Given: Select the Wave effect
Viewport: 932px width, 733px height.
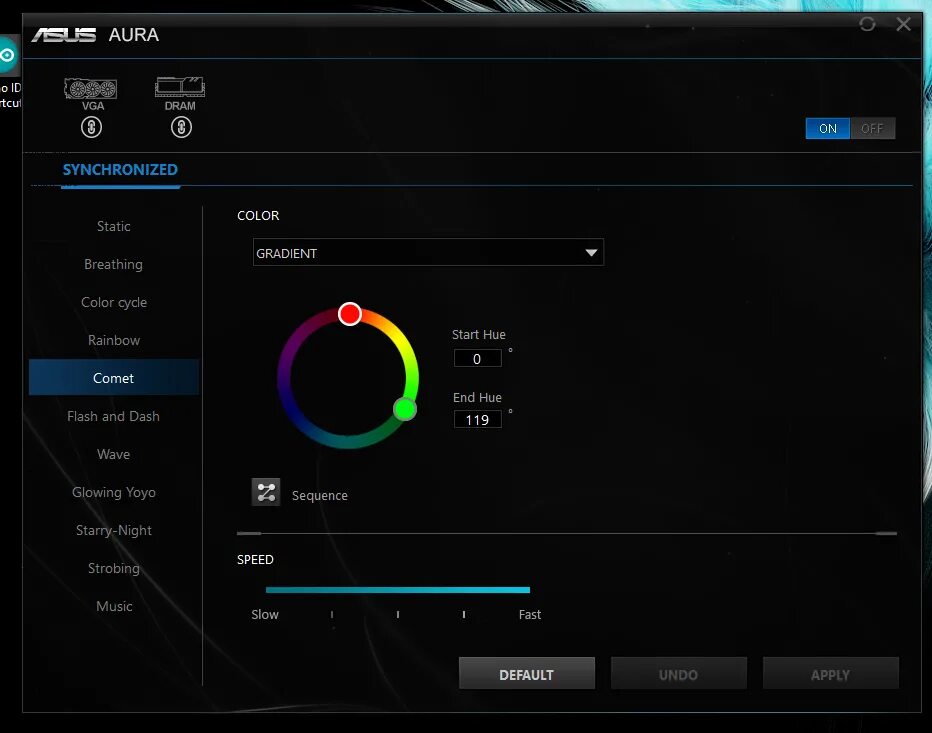Looking at the screenshot, I should (114, 455).
